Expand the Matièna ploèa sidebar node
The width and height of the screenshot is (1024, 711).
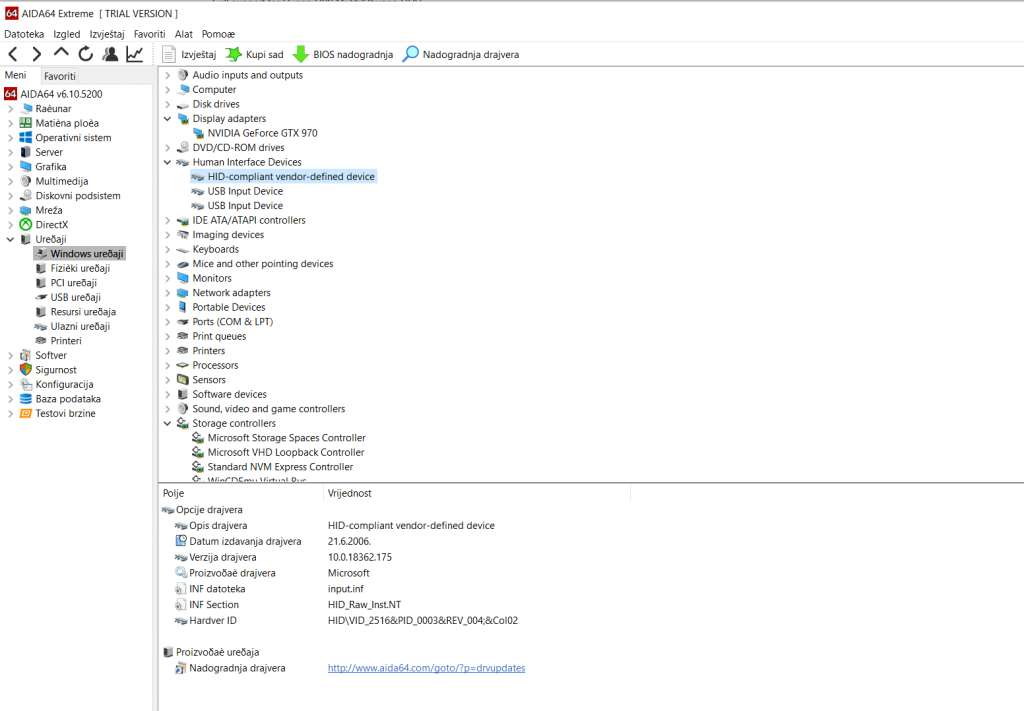10,123
